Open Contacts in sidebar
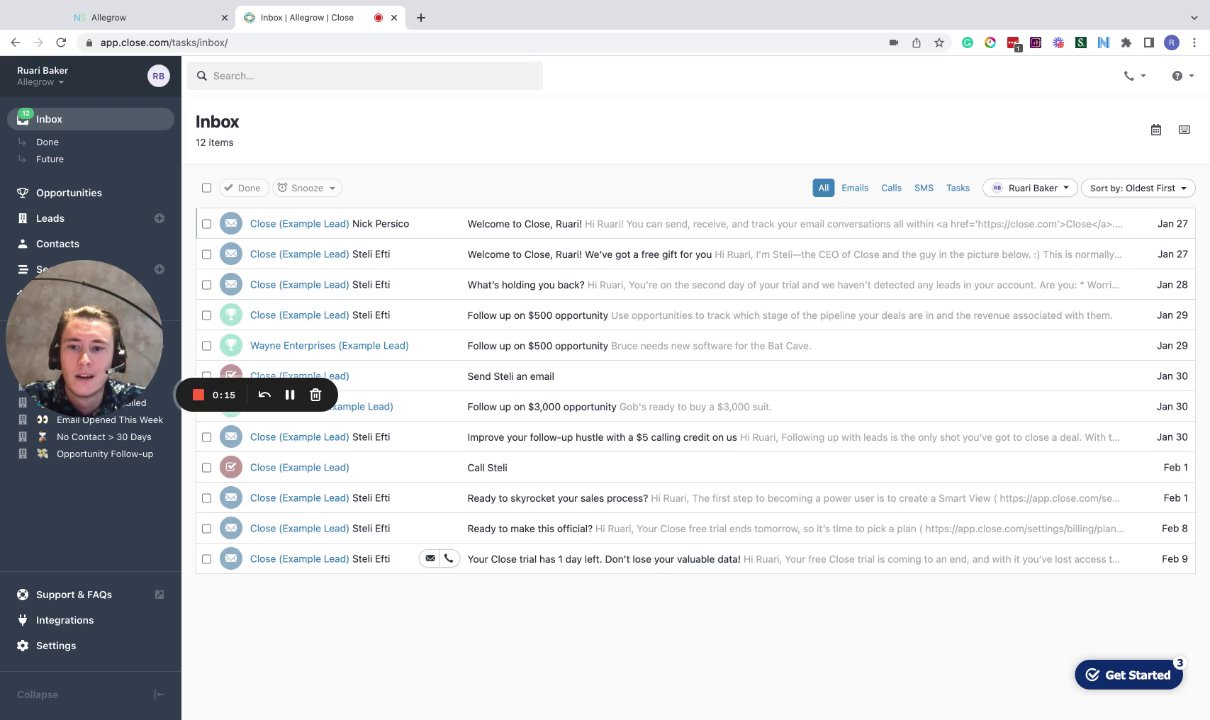Image resolution: width=1210 pixels, height=720 pixels. coord(57,244)
